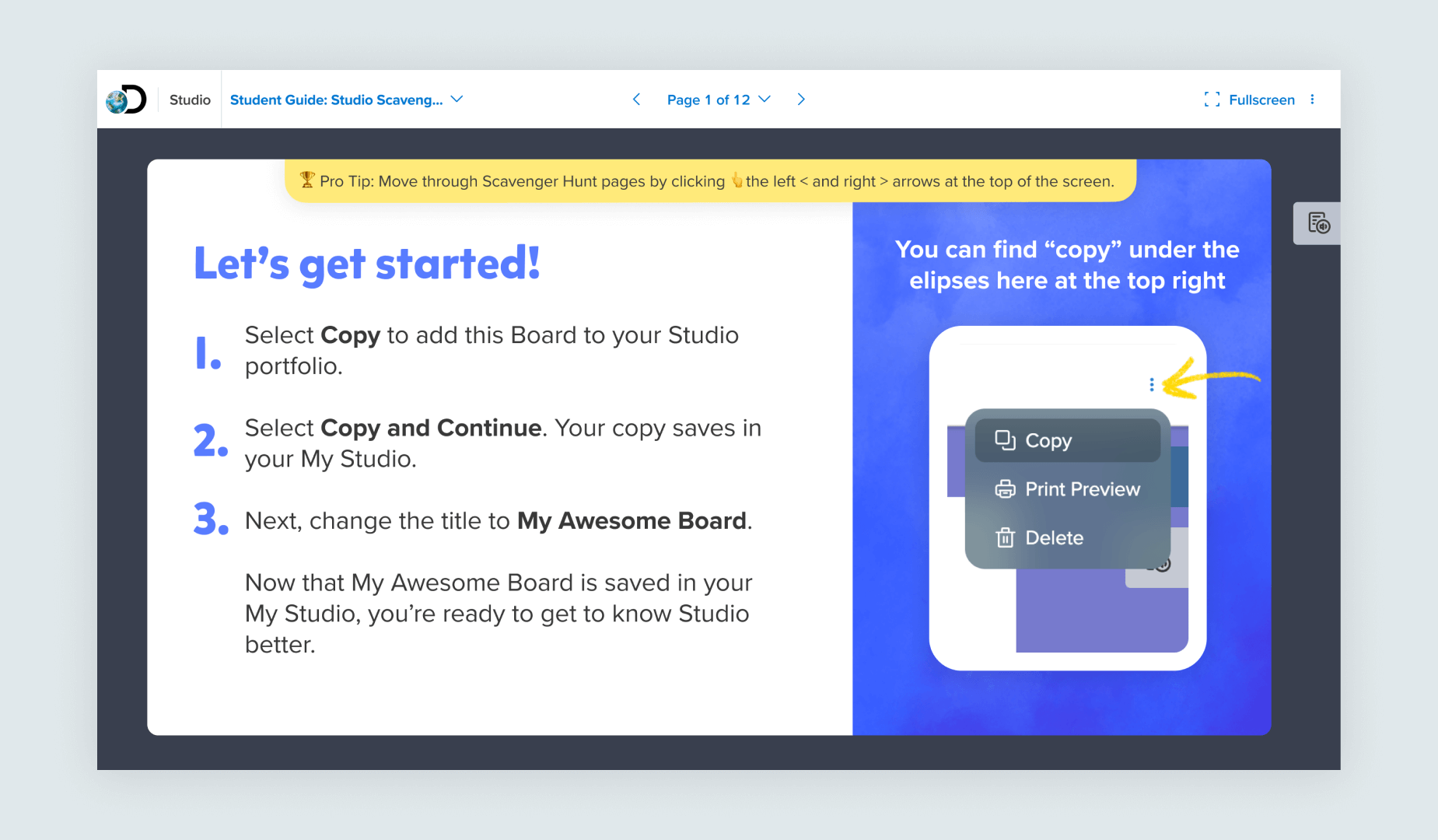Expand the Student Guide board title dropdown
This screenshot has width=1438, height=840.
347,100
